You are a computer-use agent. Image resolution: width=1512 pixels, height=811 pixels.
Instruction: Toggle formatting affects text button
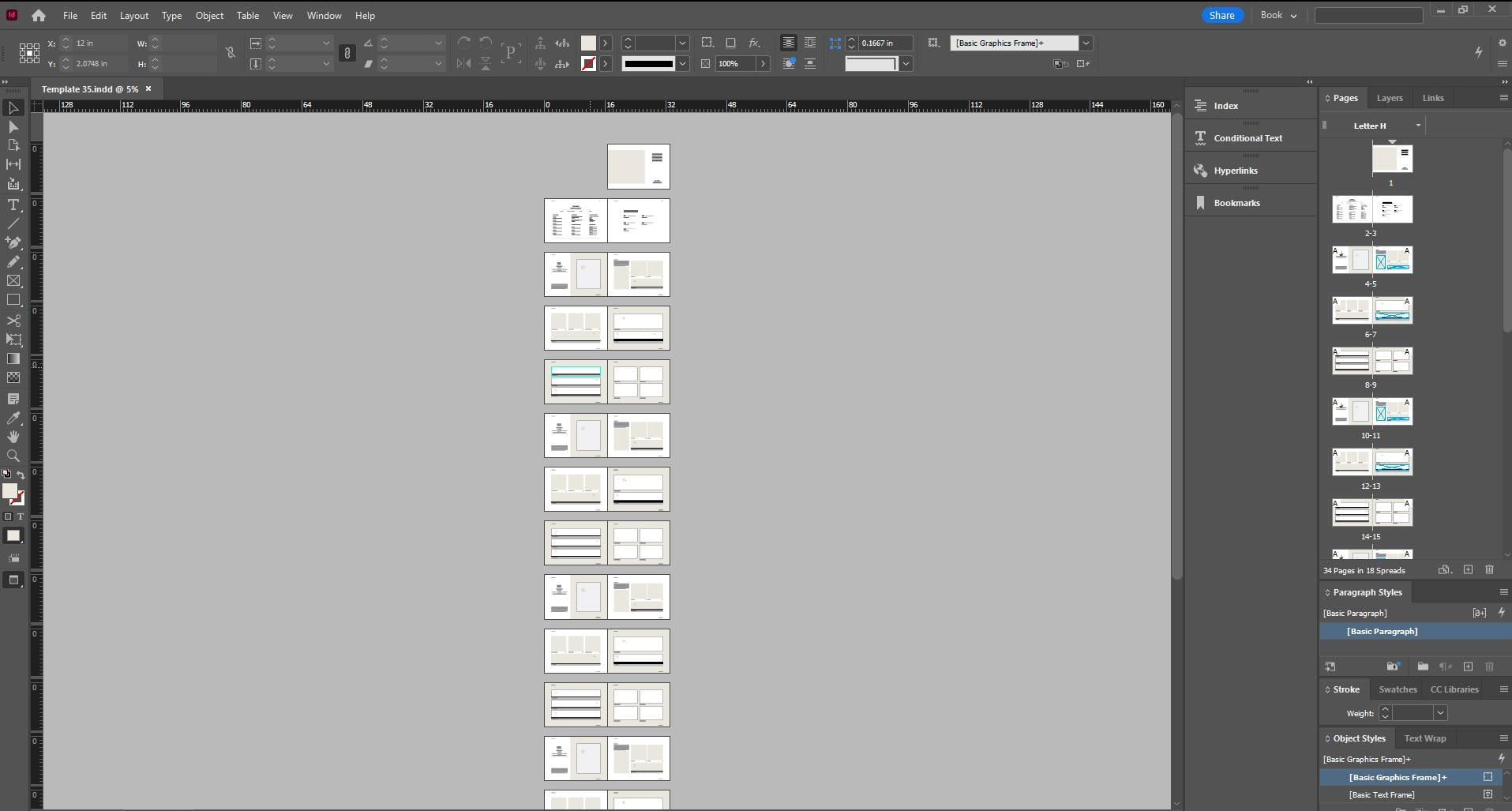pyautogui.click(x=21, y=516)
